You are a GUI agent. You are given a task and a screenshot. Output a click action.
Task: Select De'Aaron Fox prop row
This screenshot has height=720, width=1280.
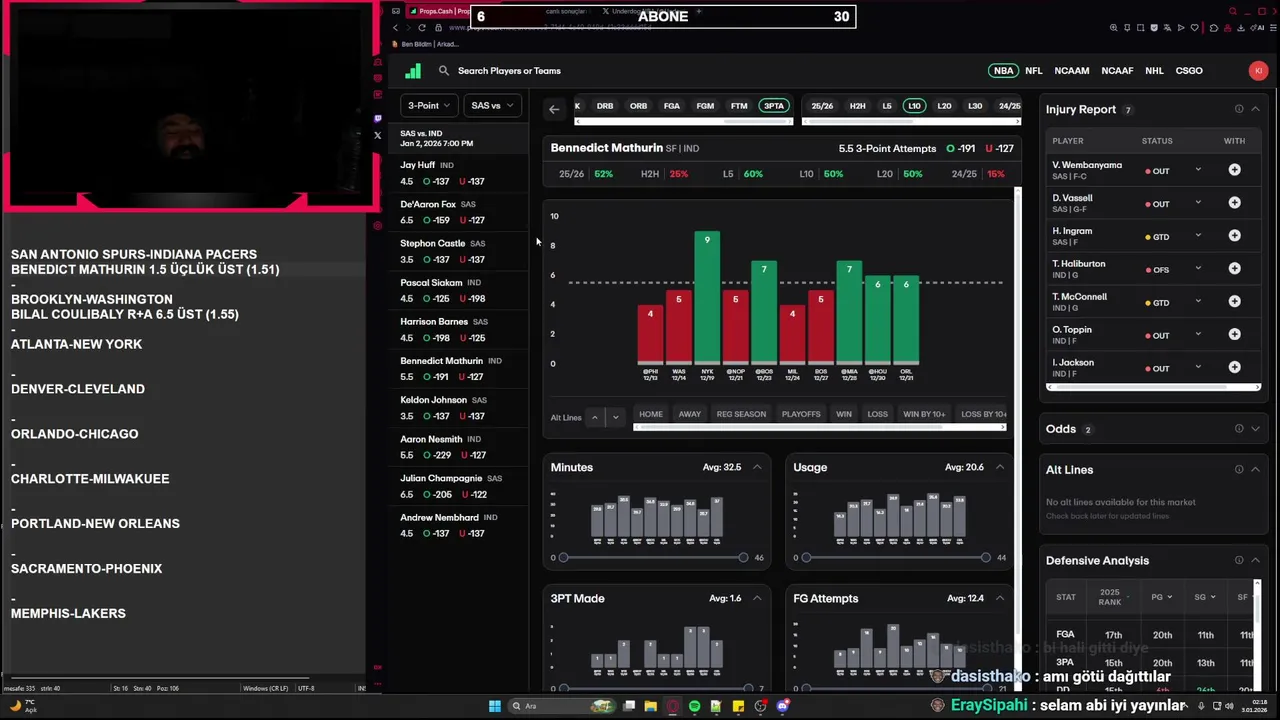point(460,212)
